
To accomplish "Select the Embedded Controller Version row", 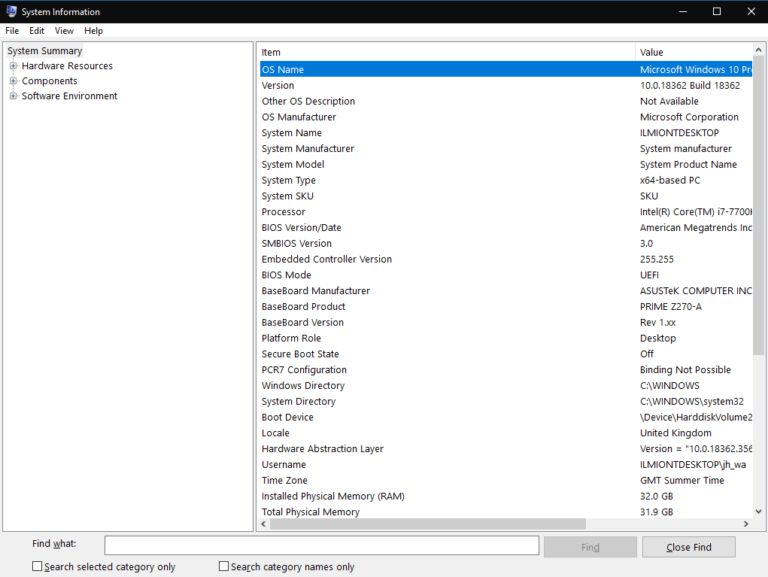I will 506,259.
